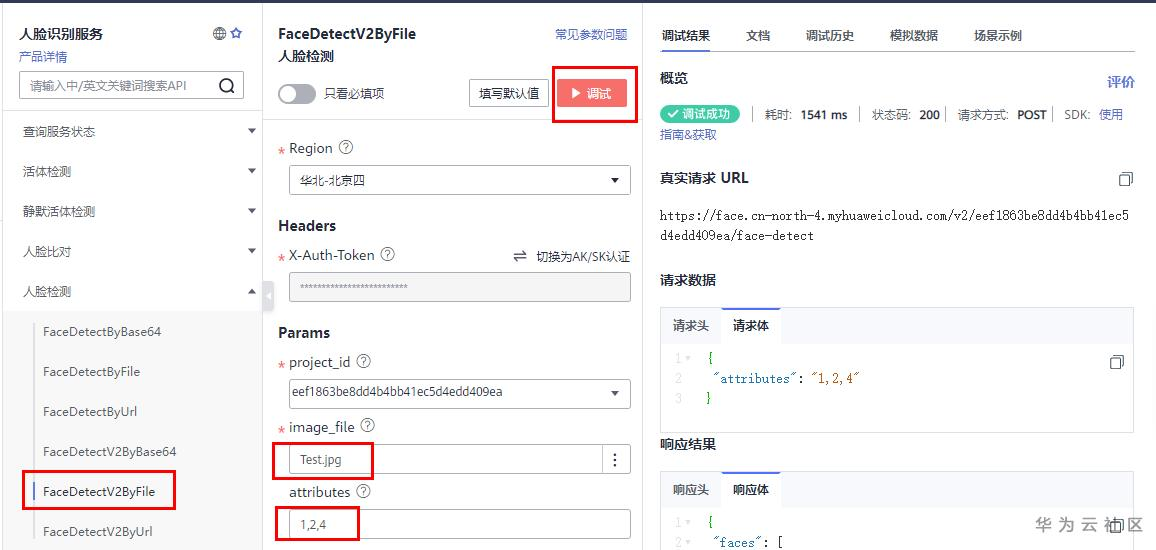This screenshot has width=1156, height=550.
Task: Show the 请求体 tab
Action: (x=751, y=326)
